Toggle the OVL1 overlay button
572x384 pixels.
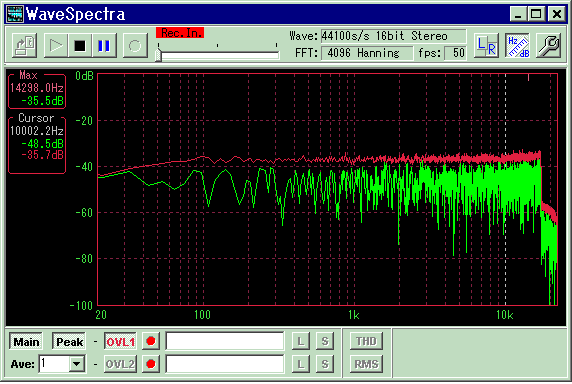[x=120, y=342]
